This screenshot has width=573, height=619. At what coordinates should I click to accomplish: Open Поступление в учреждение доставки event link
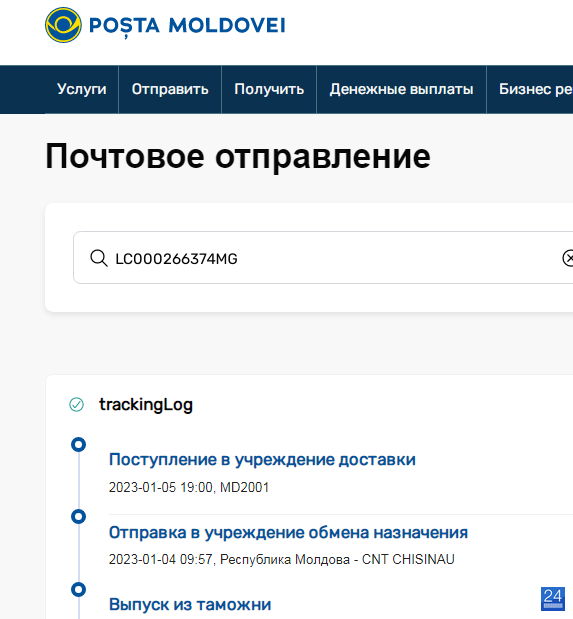click(262, 460)
